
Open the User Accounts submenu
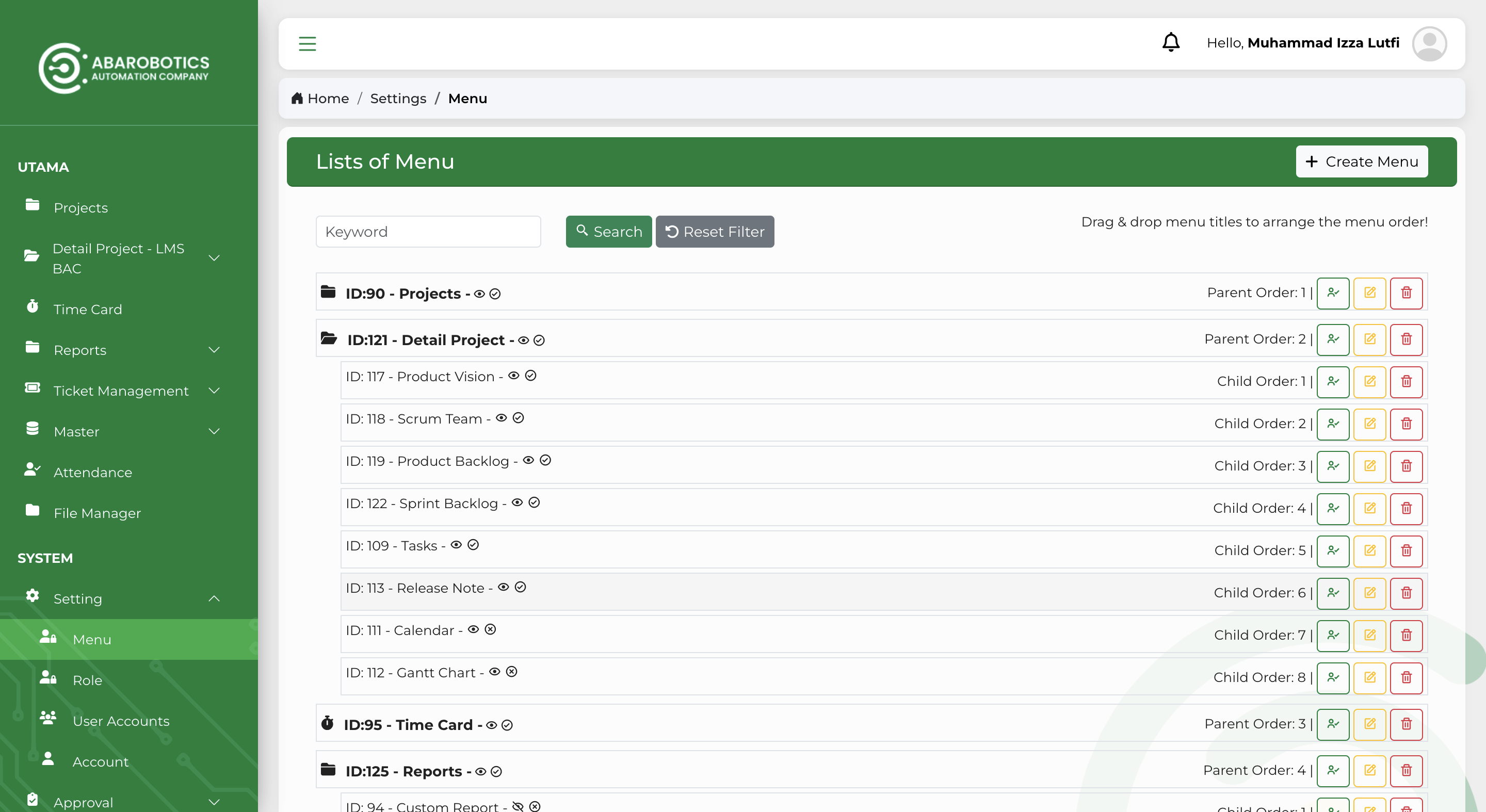point(121,721)
